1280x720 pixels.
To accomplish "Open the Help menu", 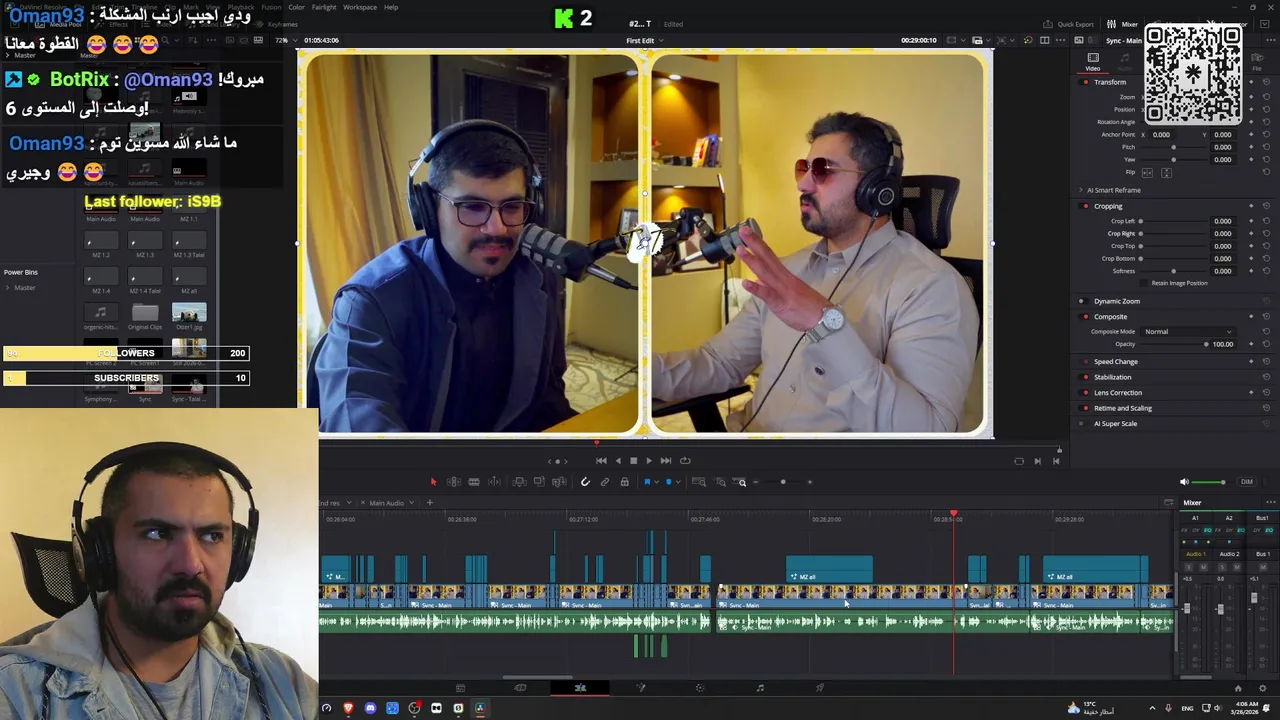I will click(391, 7).
